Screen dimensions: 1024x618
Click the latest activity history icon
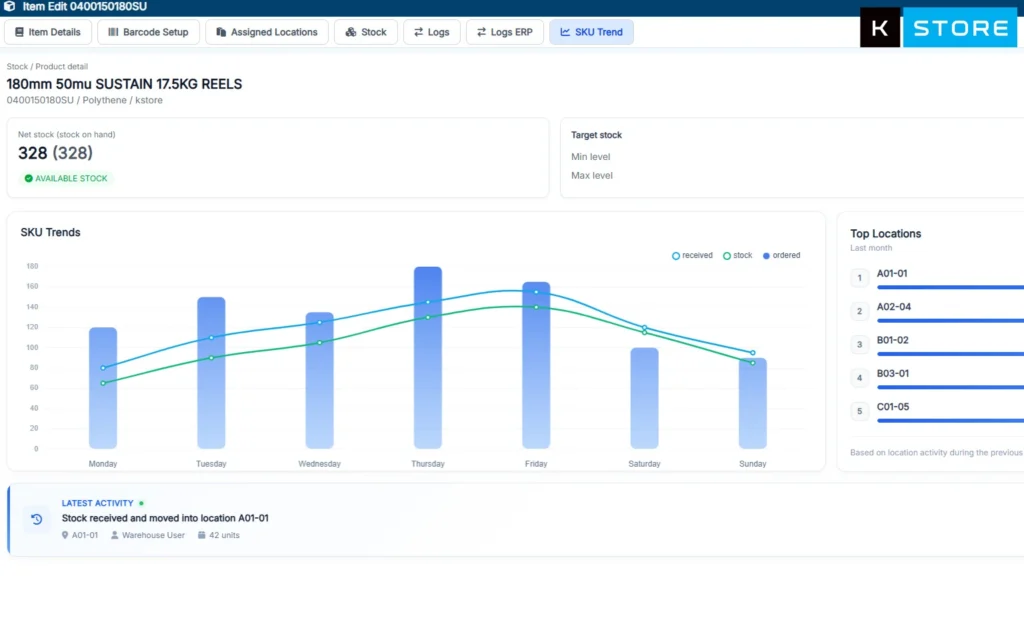pyautogui.click(x=37, y=519)
